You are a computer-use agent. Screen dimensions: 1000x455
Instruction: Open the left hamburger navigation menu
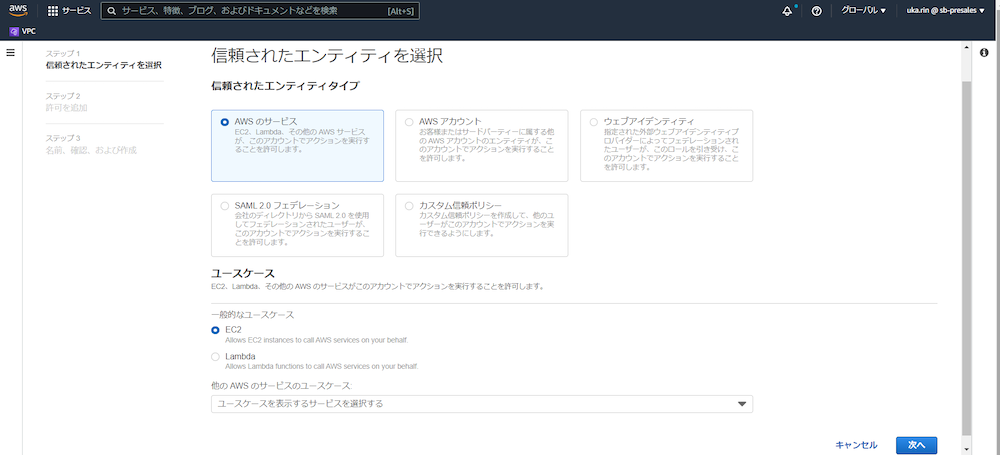(x=11, y=52)
